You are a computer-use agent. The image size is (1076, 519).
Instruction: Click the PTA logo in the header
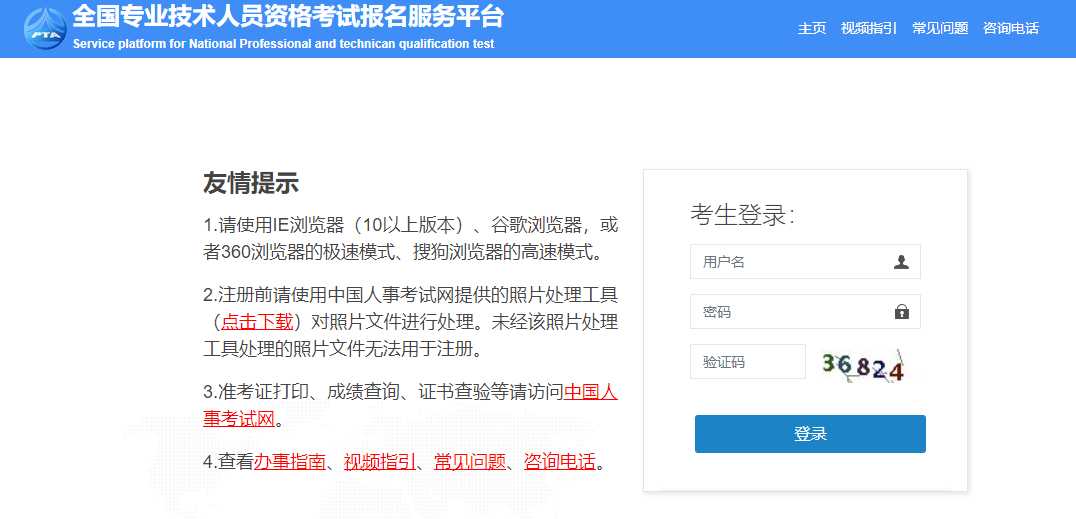[45, 28]
